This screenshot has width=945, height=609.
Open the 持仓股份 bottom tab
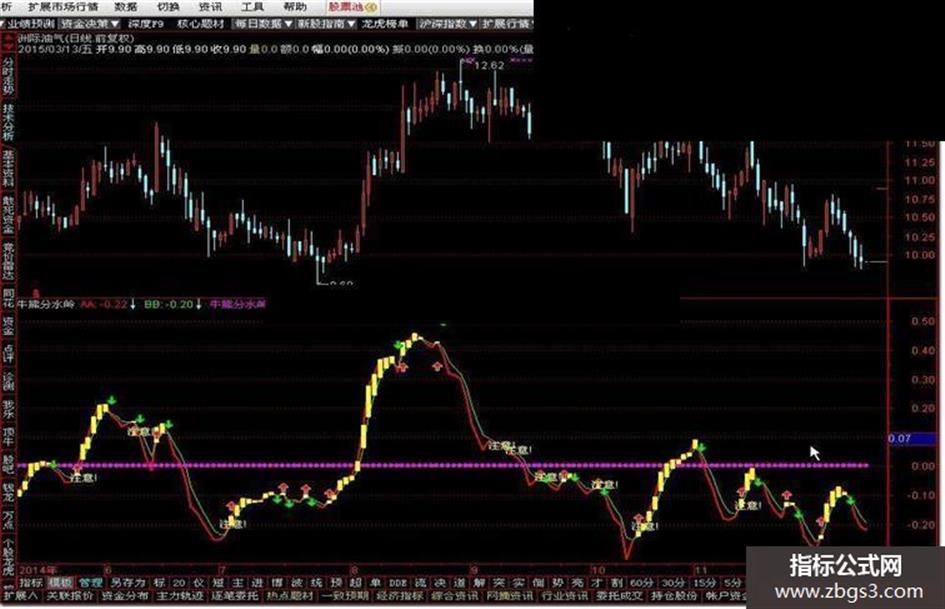[x=675, y=596]
